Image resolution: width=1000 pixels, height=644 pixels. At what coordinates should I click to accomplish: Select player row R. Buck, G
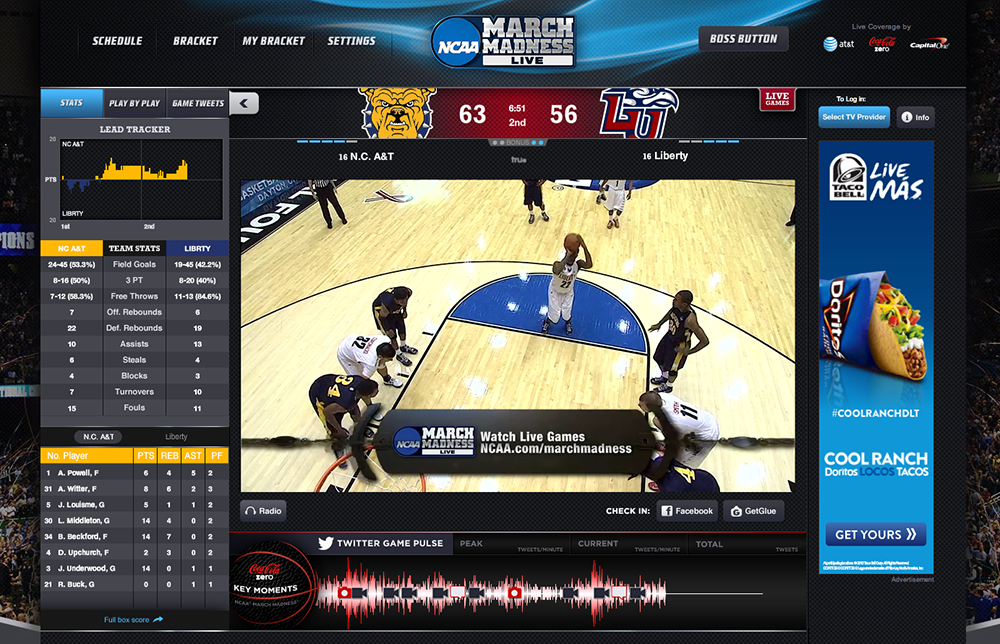click(135, 584)
